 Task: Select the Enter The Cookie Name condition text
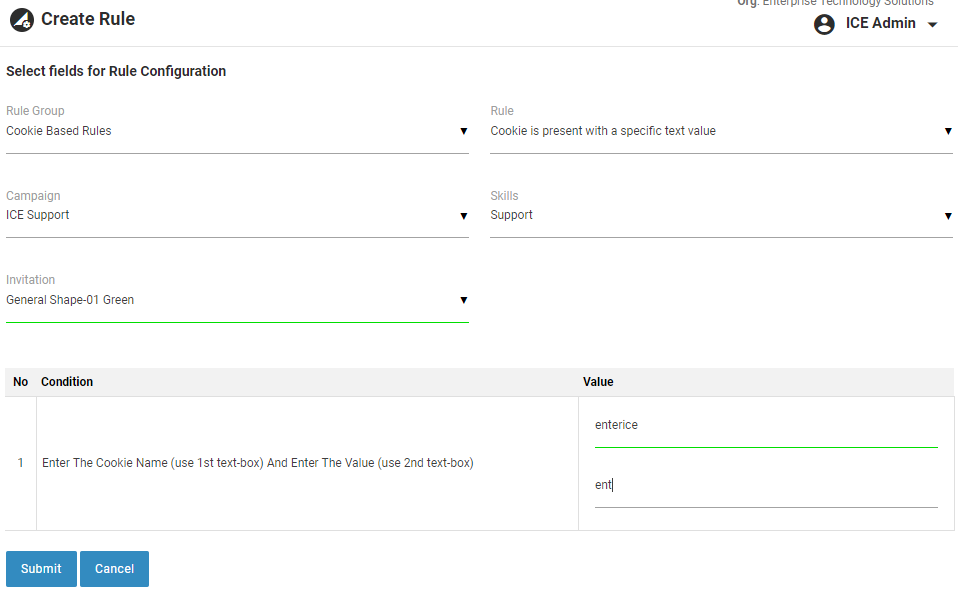tap(257, 463)
